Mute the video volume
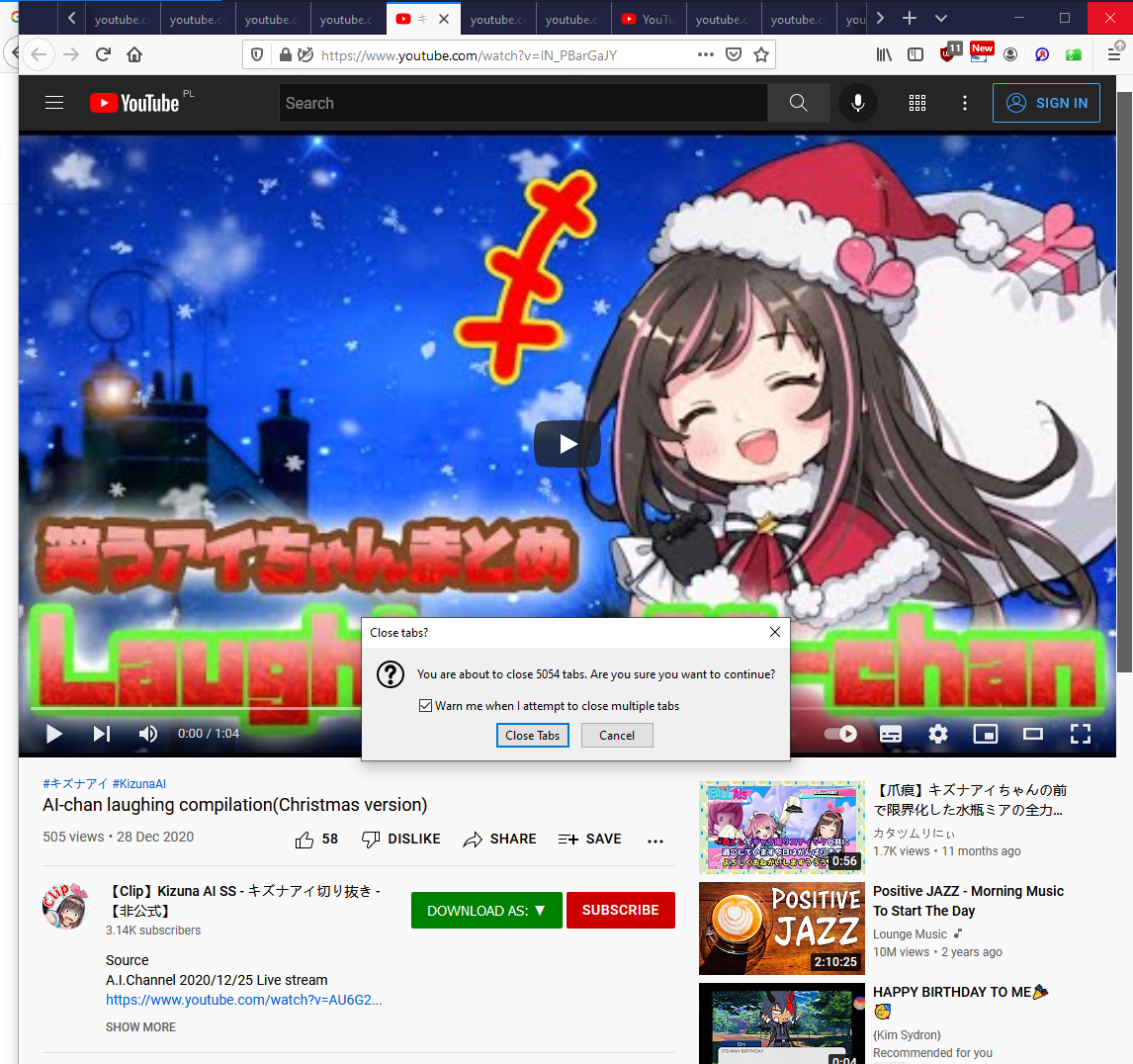The height and width of the screenshot is (1064, 1133). click(x=147, y=734)
